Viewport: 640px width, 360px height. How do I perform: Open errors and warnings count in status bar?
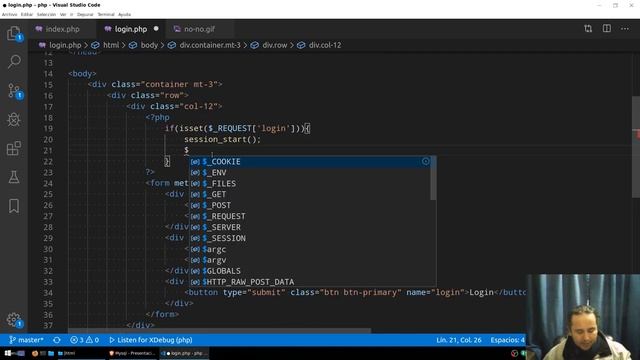(x=84, y=340)
